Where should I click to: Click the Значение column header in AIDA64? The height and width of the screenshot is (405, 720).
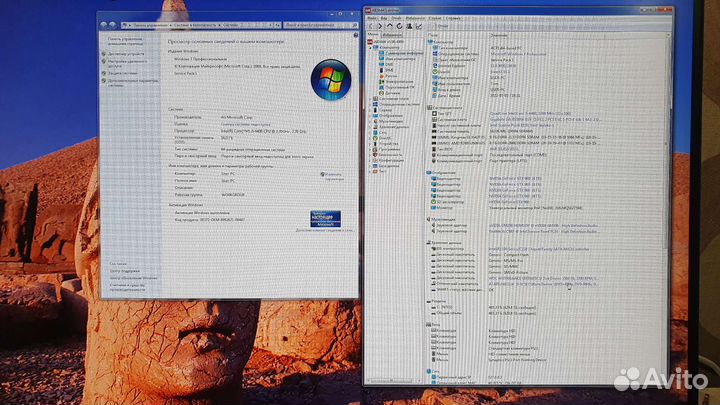(x=499, y=35)
